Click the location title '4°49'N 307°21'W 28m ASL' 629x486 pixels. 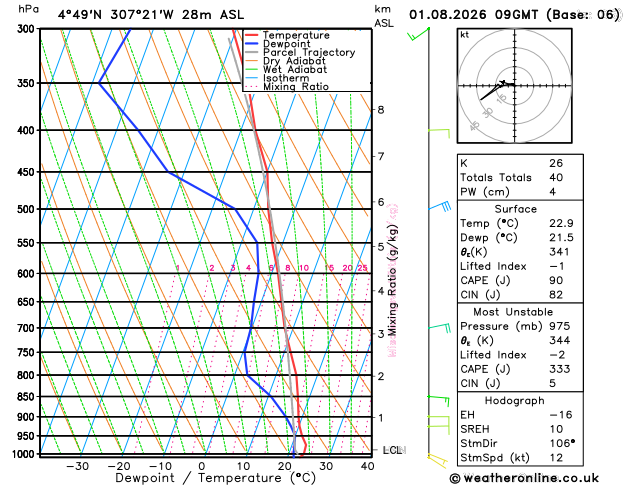tap(150, 15)
